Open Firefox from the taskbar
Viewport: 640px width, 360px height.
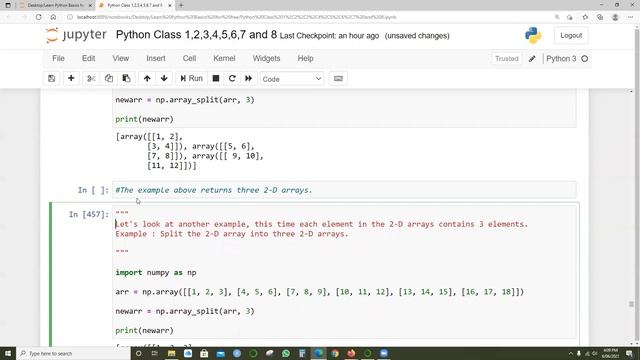point(351,353)
